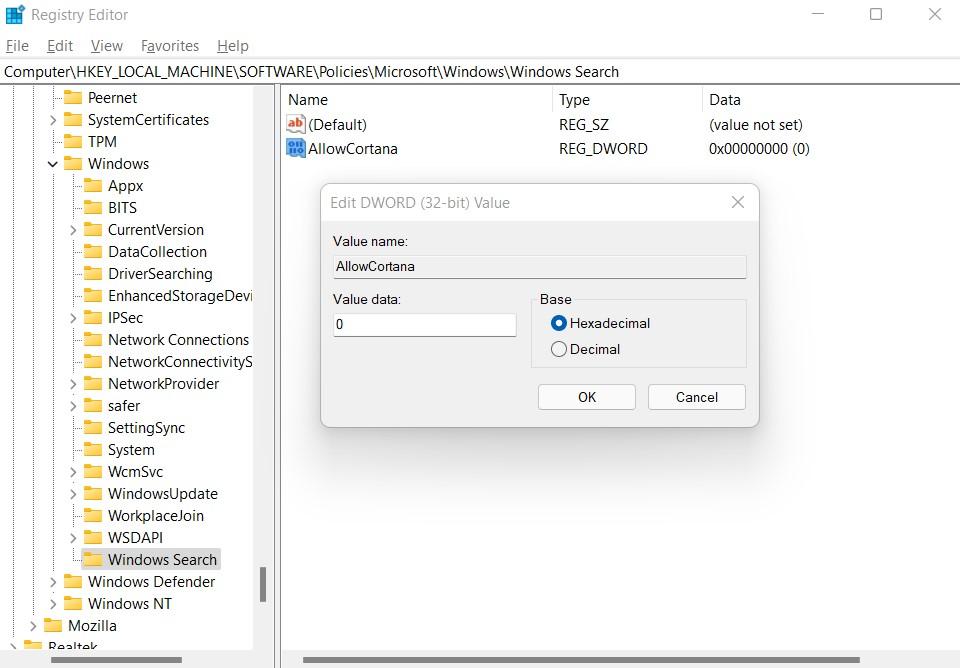Viewport: 960px width, 668px height.
Task: Click the DriverSearching folder icon
Action: point(93,274)
